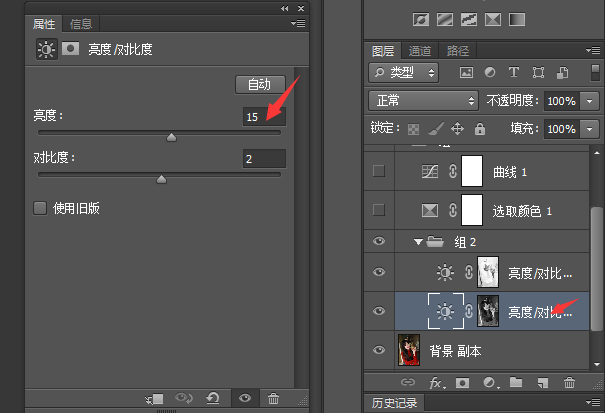This screenshot has height=413, width=605.
Task: Create new fill or adjustment layer icon
Action: point(491,383)
